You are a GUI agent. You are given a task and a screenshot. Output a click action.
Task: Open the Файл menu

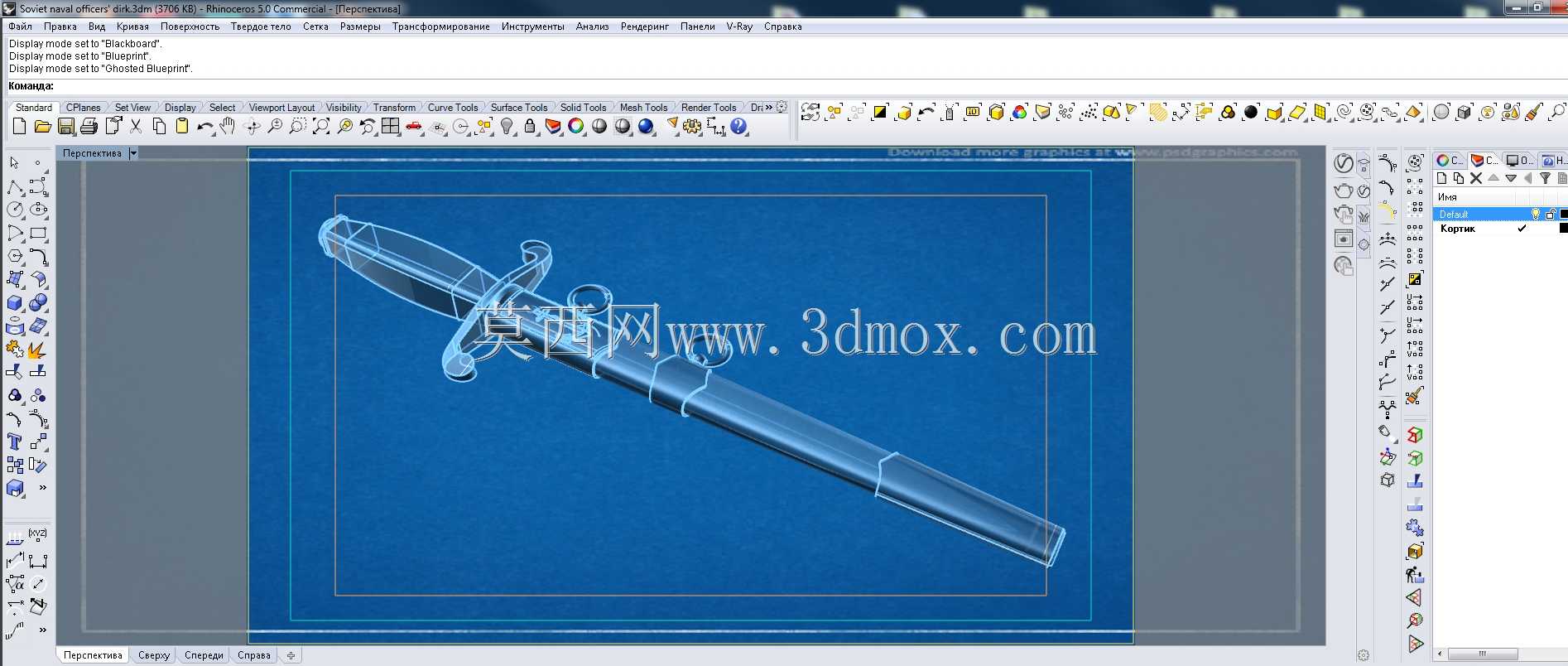point(21,27)
